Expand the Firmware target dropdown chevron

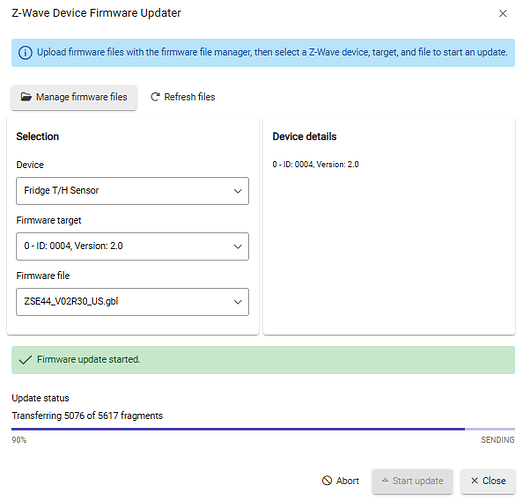tap(238, 246)
